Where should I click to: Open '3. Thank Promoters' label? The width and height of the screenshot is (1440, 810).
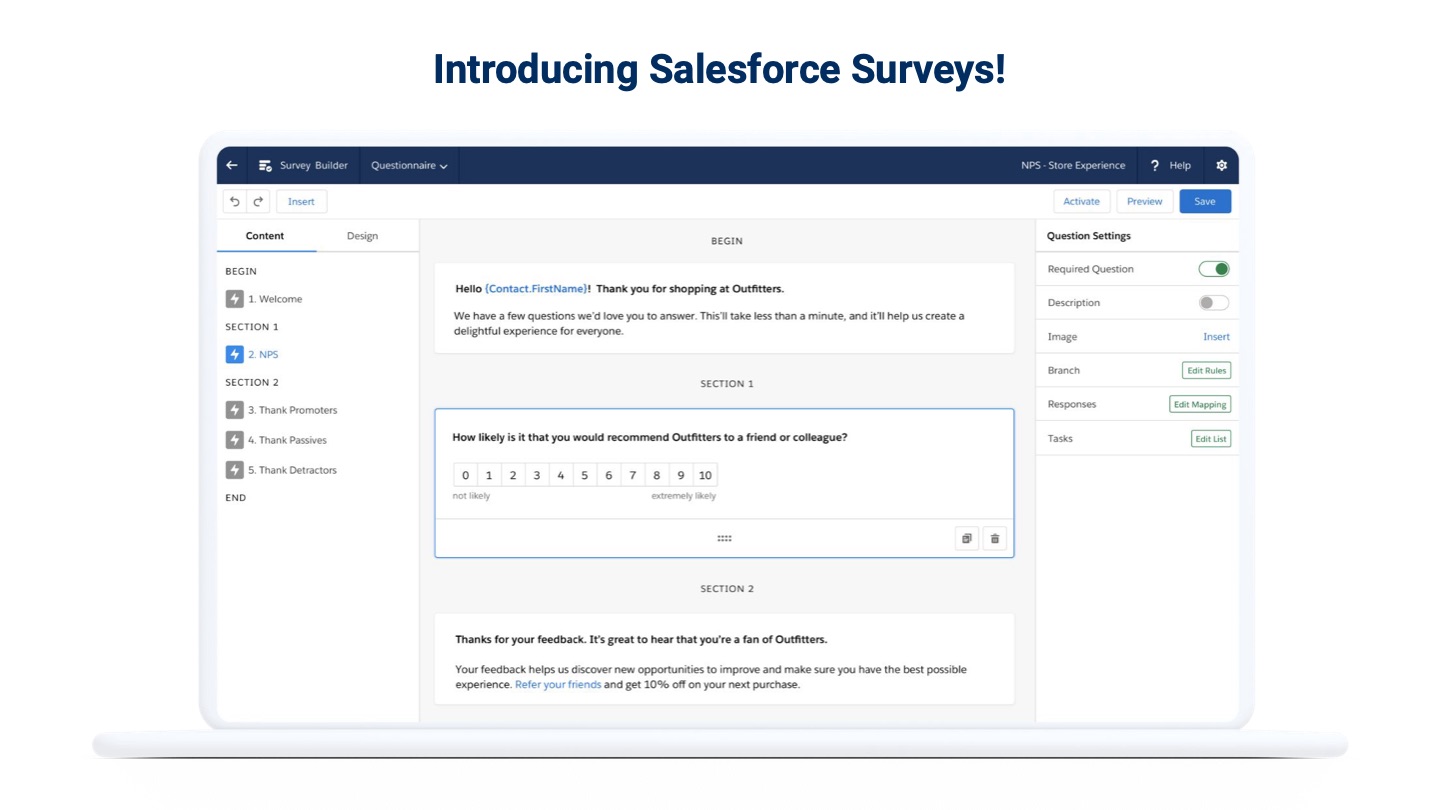293,410
